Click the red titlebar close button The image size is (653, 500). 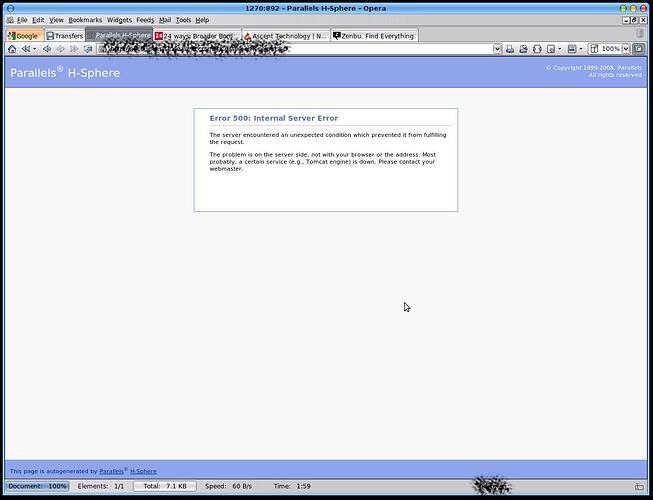coord(643,8)
